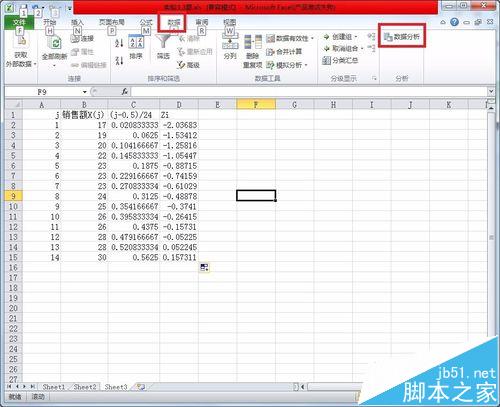Select row 9 header
The width and height of the screenshot is (500, 407).
coord(13,196)
